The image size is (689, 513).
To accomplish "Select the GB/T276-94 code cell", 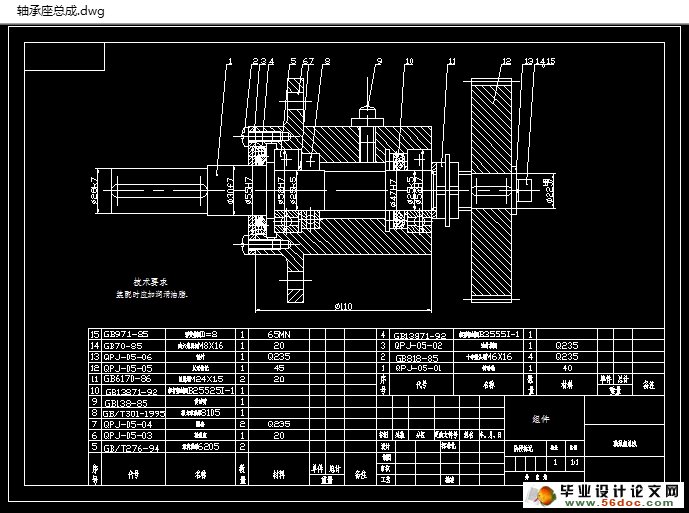I will [133, 448].
